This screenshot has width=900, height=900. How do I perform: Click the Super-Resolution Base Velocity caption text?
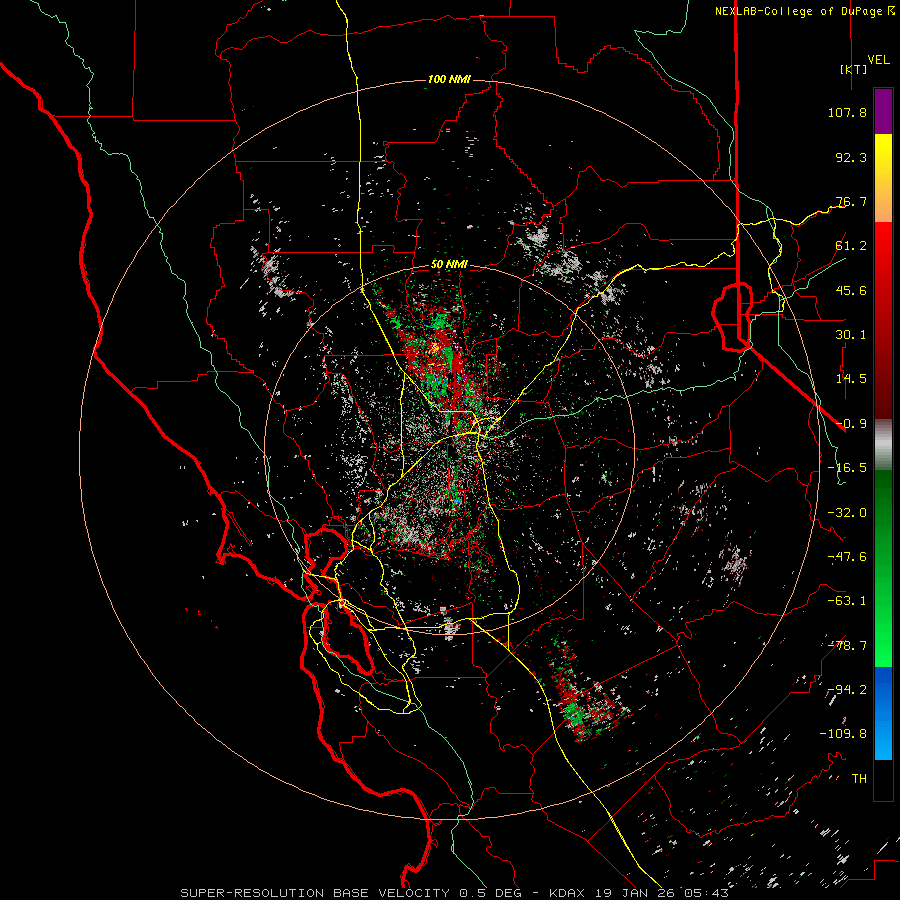(454, 893)
